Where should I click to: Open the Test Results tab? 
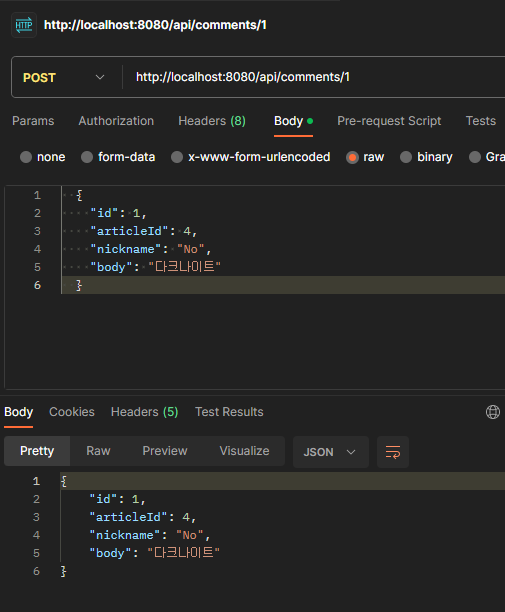pos(229,412)
